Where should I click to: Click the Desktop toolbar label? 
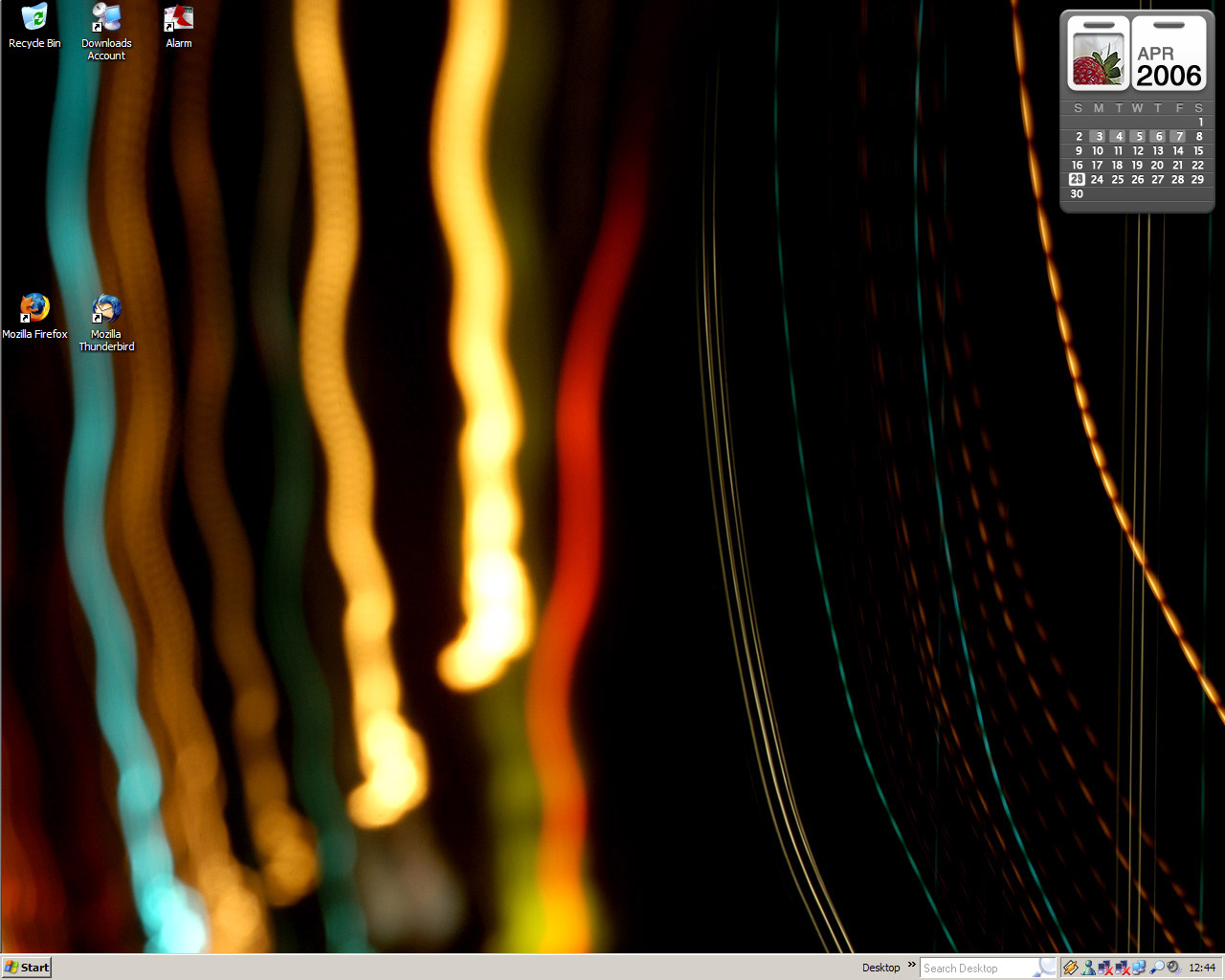tap(880, 968)
